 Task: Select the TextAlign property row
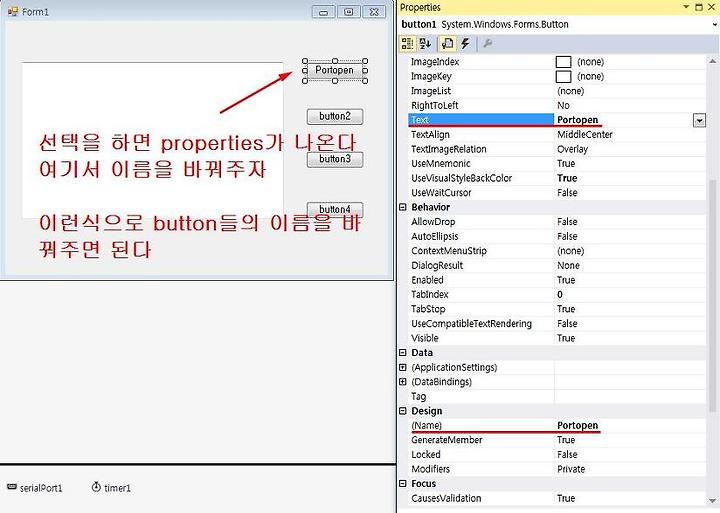pos(557,135)
